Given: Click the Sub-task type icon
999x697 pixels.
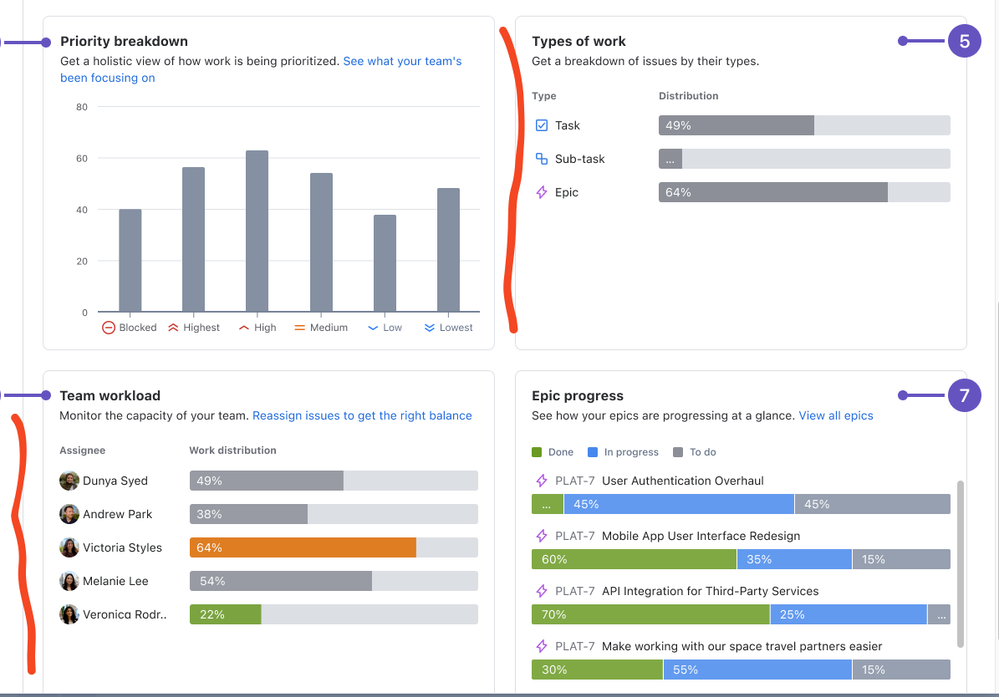Looking at the screenshot, I should coord(542,159).
